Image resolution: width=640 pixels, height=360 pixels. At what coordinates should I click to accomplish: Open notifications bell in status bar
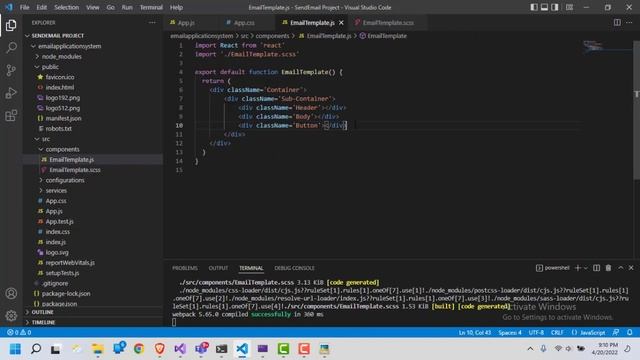[x=629, y=333]
